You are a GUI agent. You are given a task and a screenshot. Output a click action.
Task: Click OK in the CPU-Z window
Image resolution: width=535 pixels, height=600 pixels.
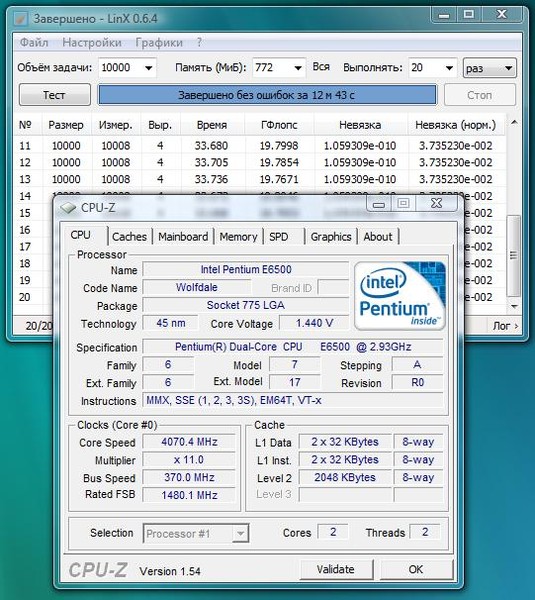point(416,569)
